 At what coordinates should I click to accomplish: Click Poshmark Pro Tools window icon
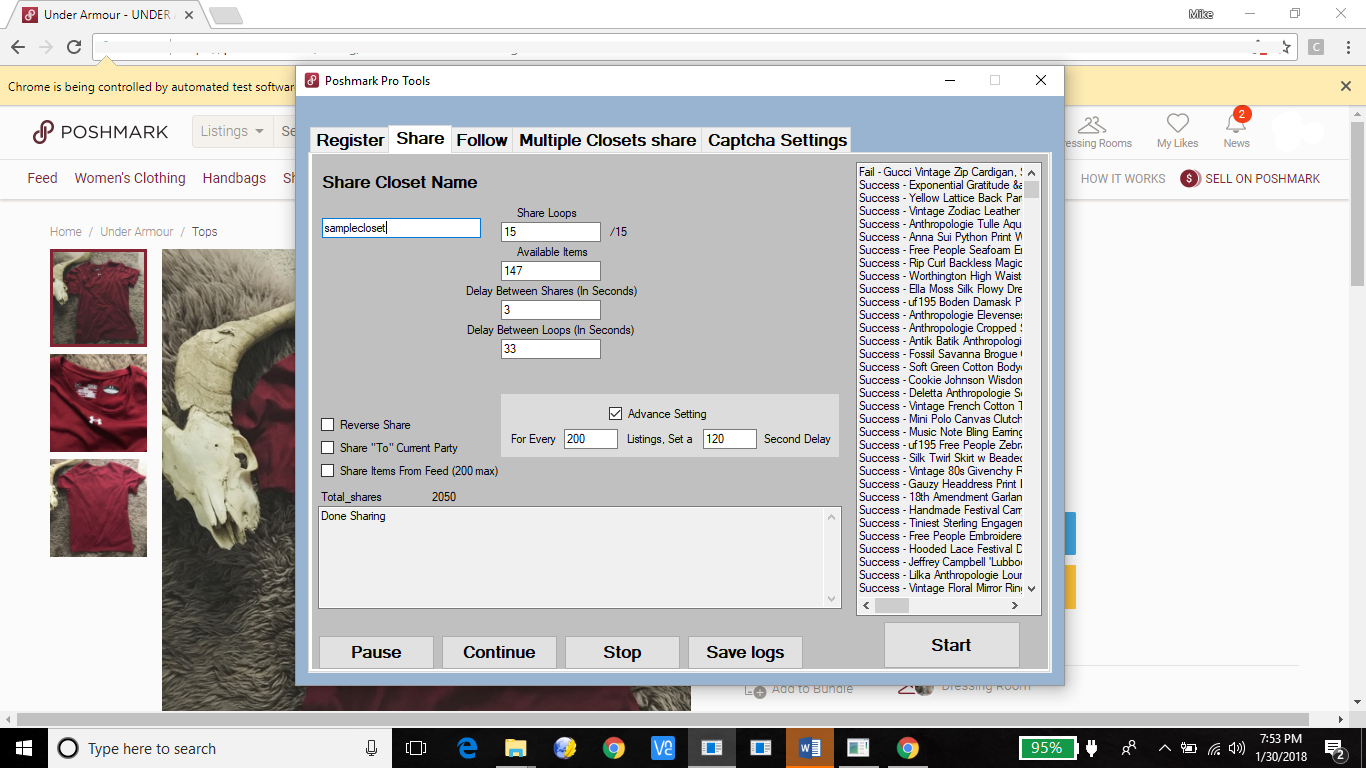point(312,80)
